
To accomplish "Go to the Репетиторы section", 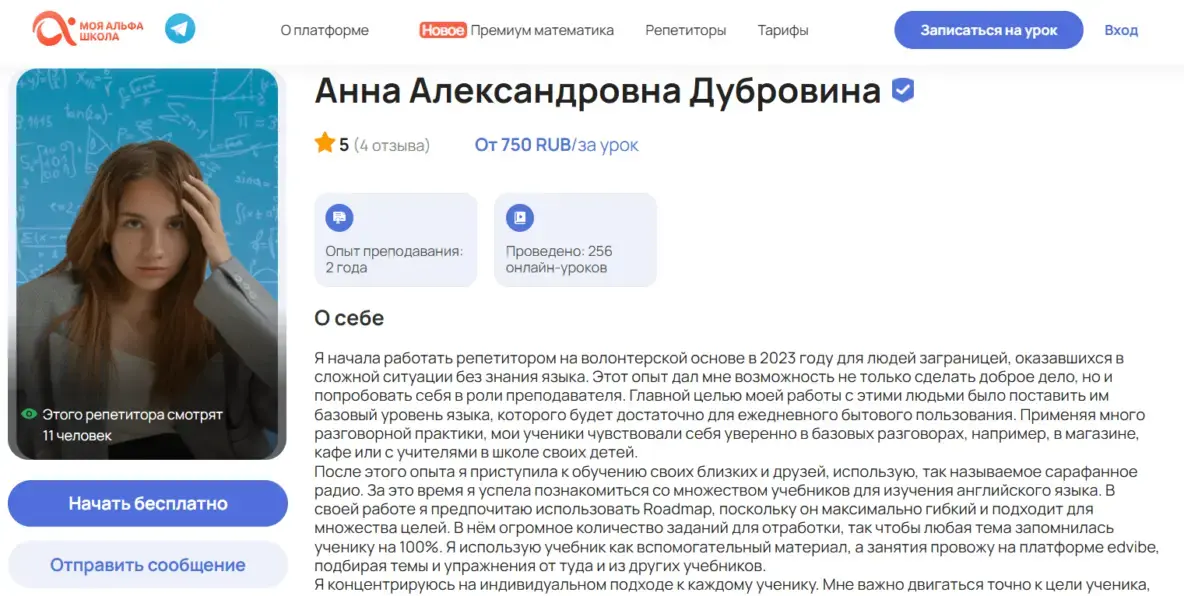I will [685, 30].
